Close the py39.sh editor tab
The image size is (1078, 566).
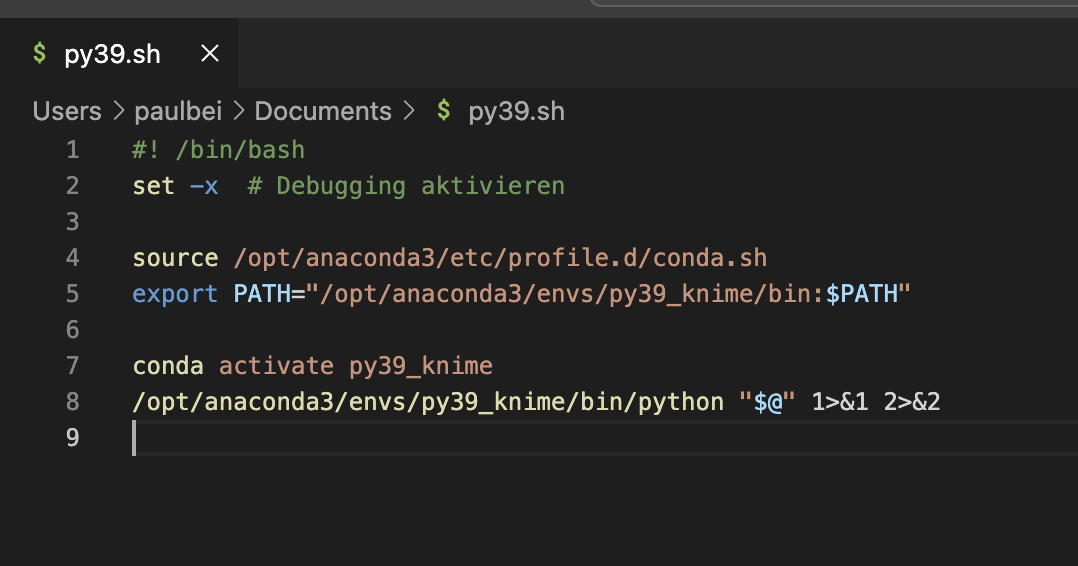pyautogui.click(x=210, y=54)
